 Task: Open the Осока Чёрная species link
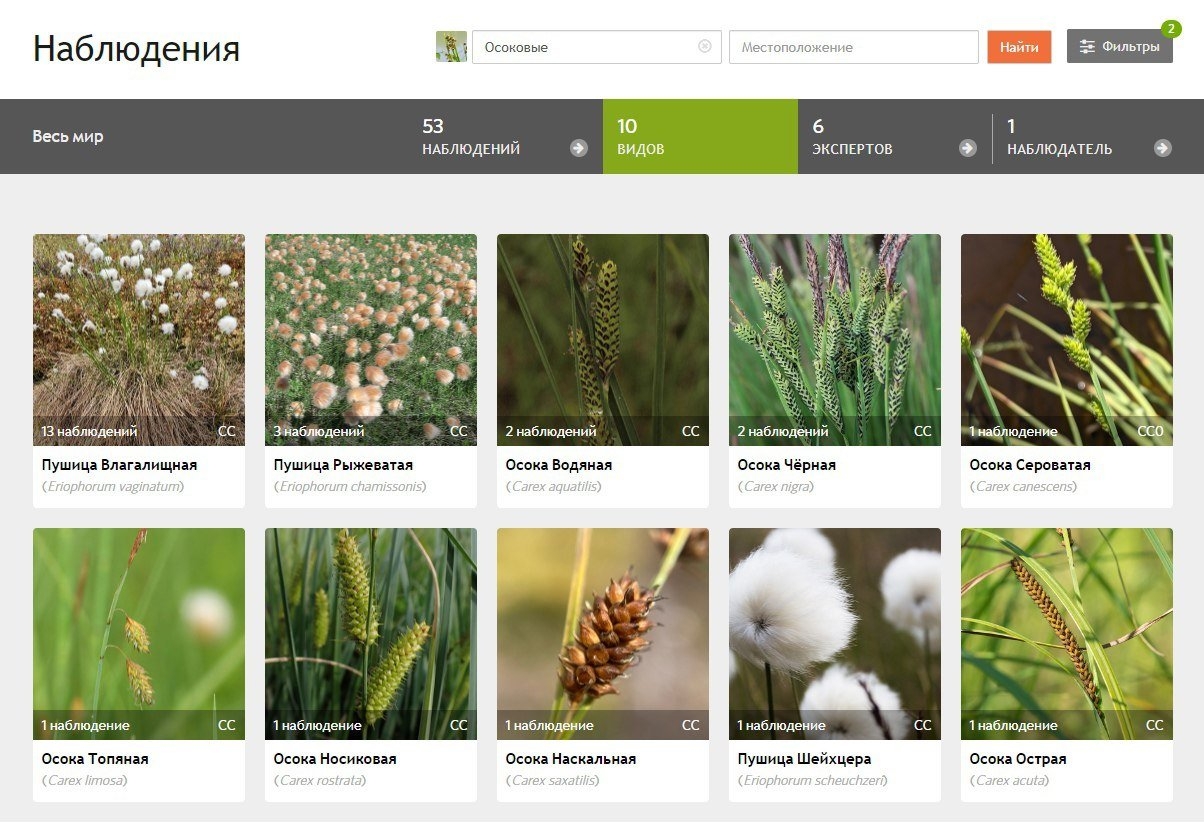(x=786, y=465)
